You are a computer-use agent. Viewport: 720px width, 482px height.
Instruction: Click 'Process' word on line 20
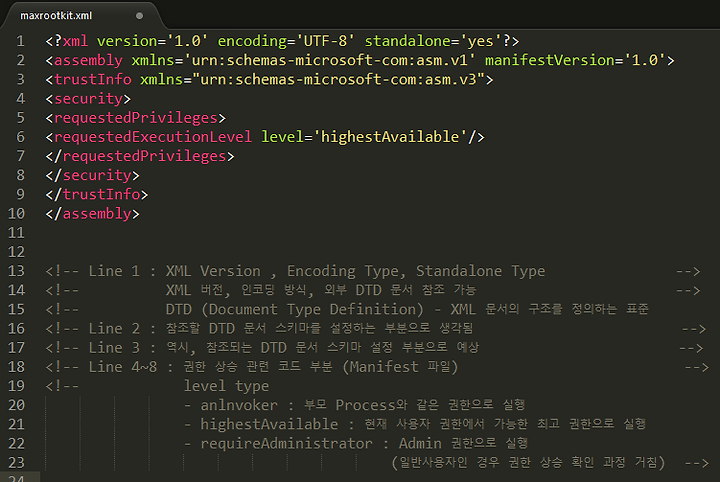click(365, 405)
